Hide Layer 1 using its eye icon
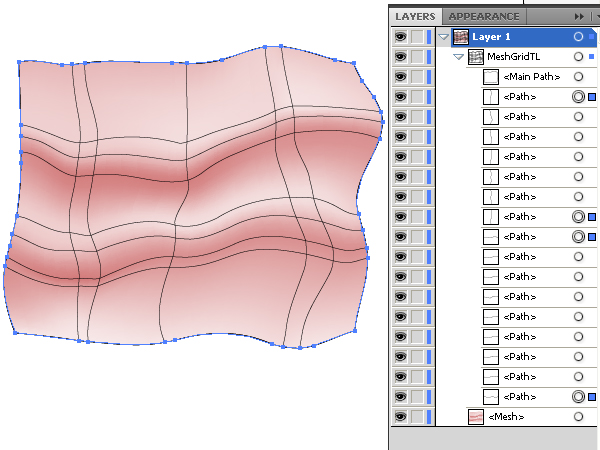This screenshot has width=600, height=450. click(401, 37)
